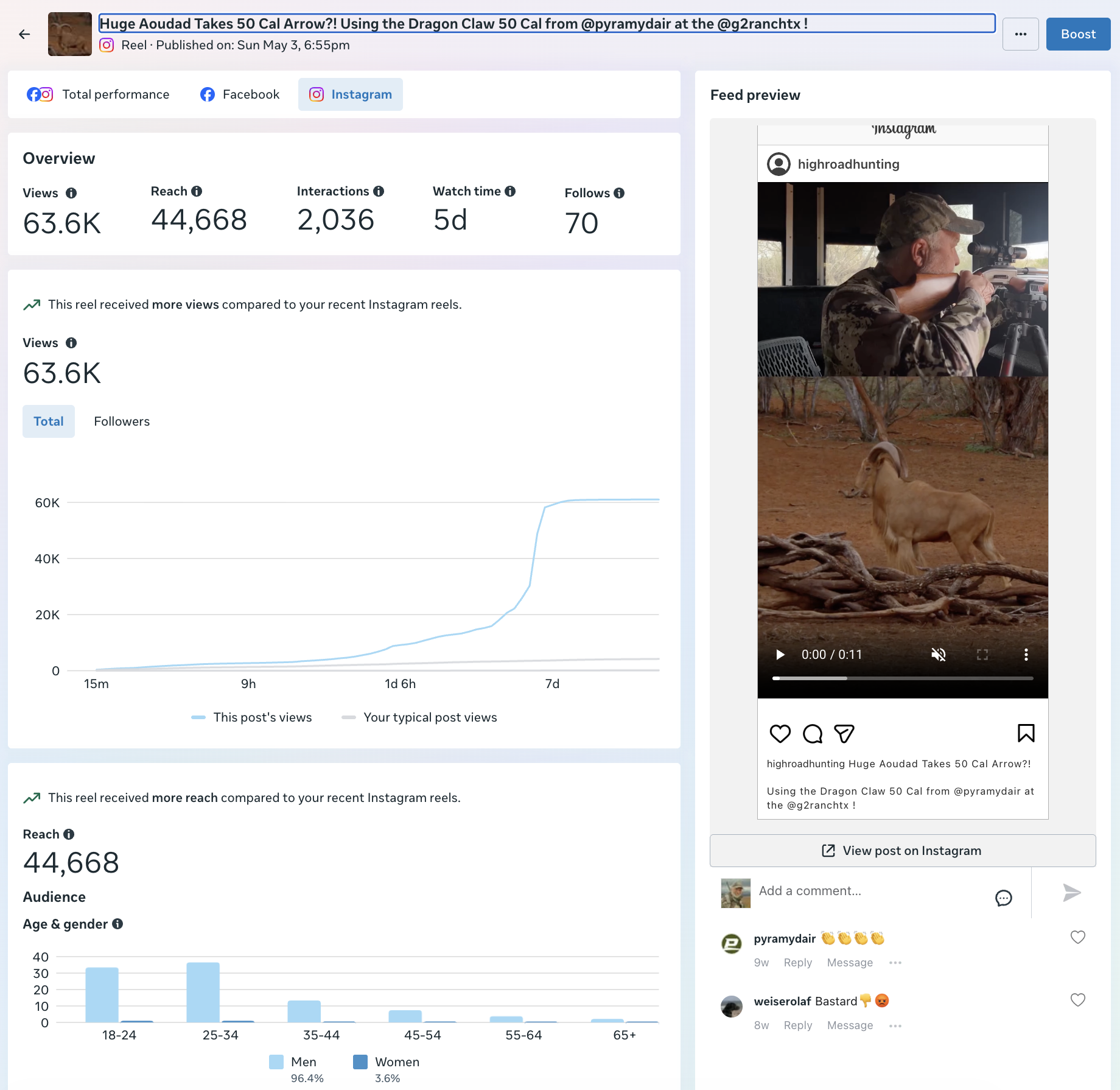
Task: Click info icon next to chart Views heading
Action: [71, 343]
